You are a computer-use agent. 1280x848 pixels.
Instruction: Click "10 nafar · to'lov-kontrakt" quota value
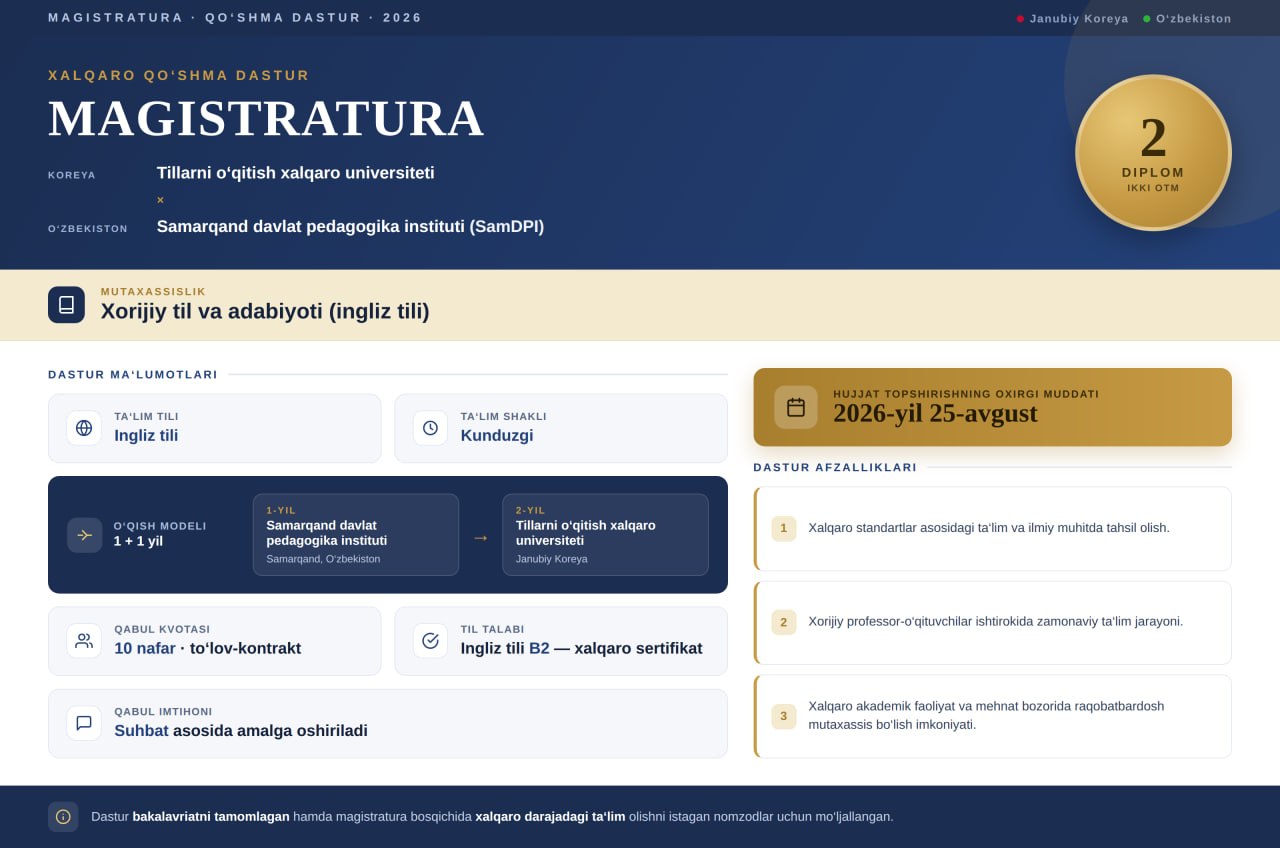(x=208, y=648)
